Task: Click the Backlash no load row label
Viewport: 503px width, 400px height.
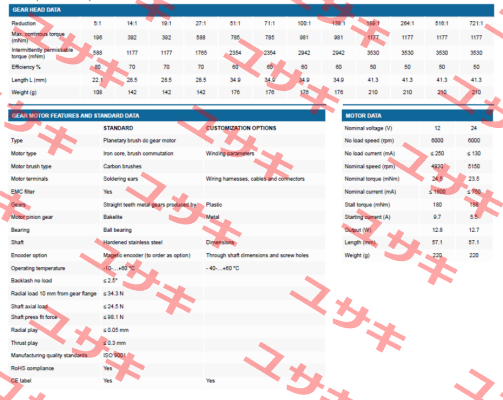Action: 31,281
